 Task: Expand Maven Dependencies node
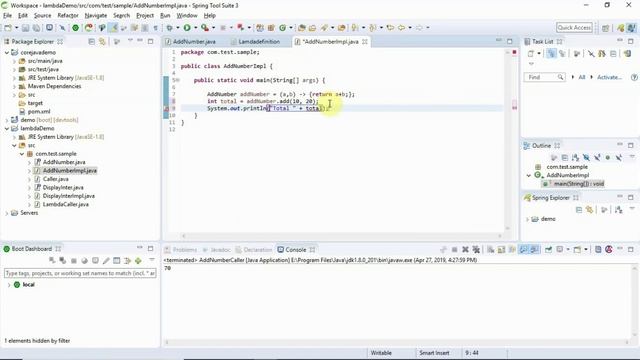tap(15, 87)
